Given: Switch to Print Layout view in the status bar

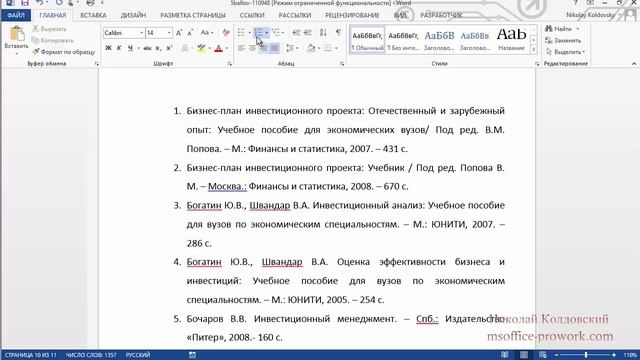Looking at the screenshot, I should coord(524,355).
